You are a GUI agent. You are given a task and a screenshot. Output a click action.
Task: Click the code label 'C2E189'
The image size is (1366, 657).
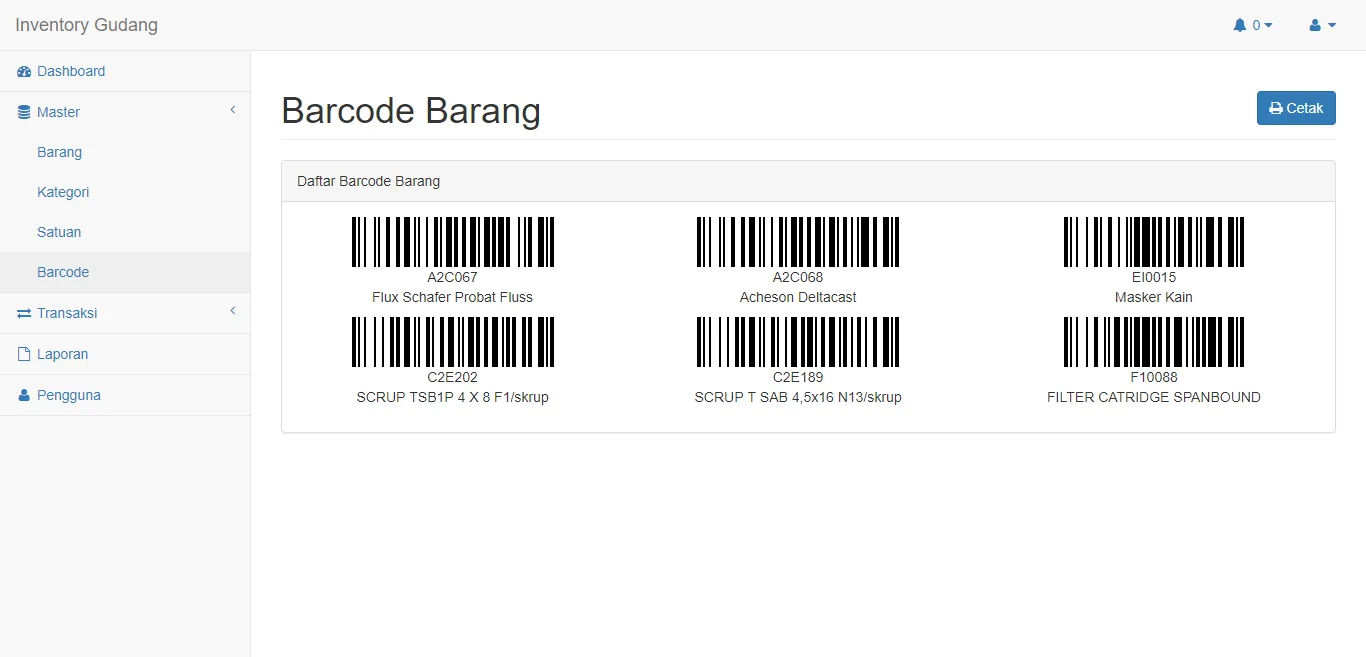798,378
